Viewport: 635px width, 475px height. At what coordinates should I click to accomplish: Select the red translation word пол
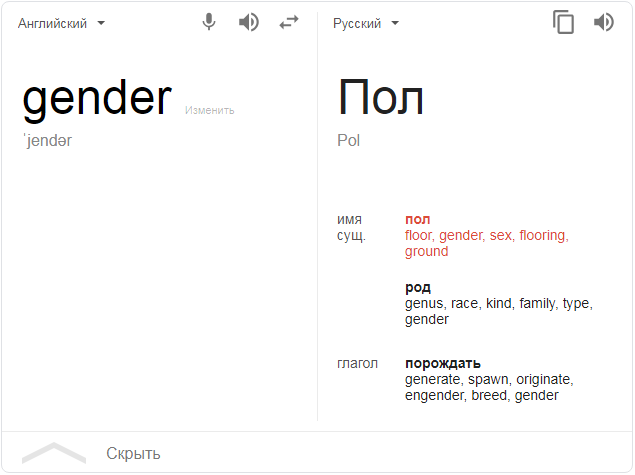417,219
